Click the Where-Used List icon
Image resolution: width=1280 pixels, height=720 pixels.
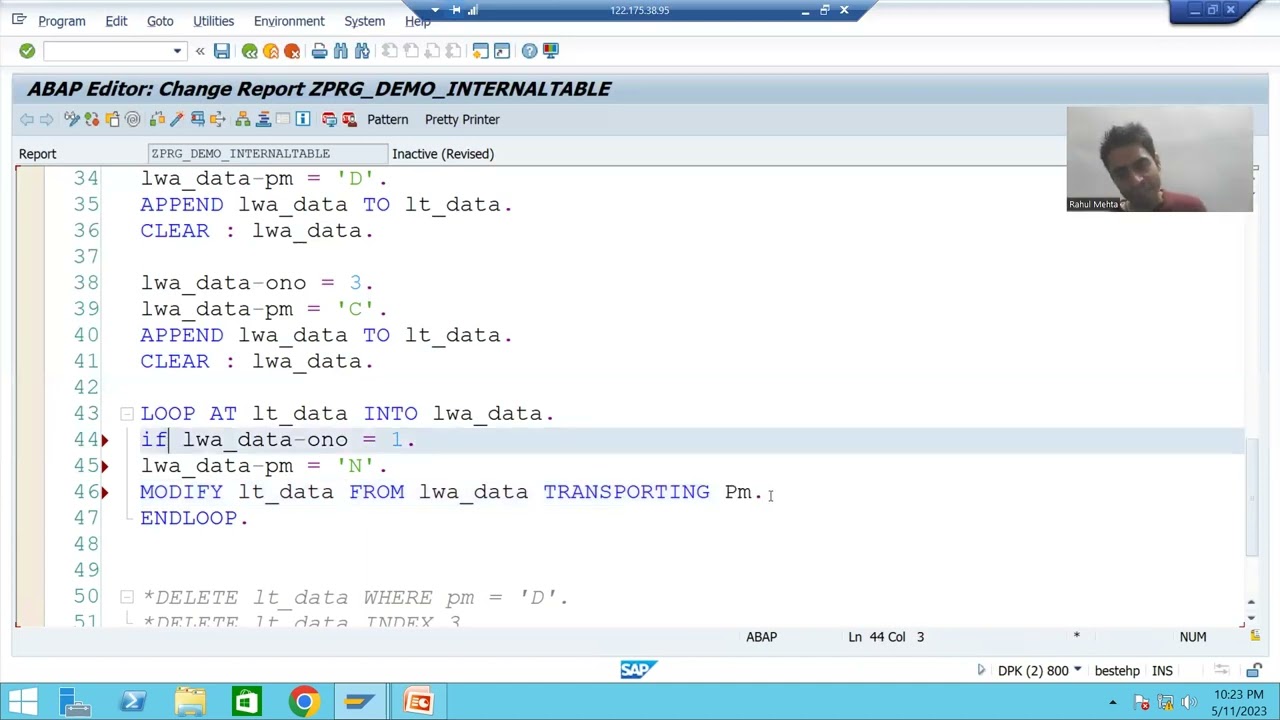(218, 119)
